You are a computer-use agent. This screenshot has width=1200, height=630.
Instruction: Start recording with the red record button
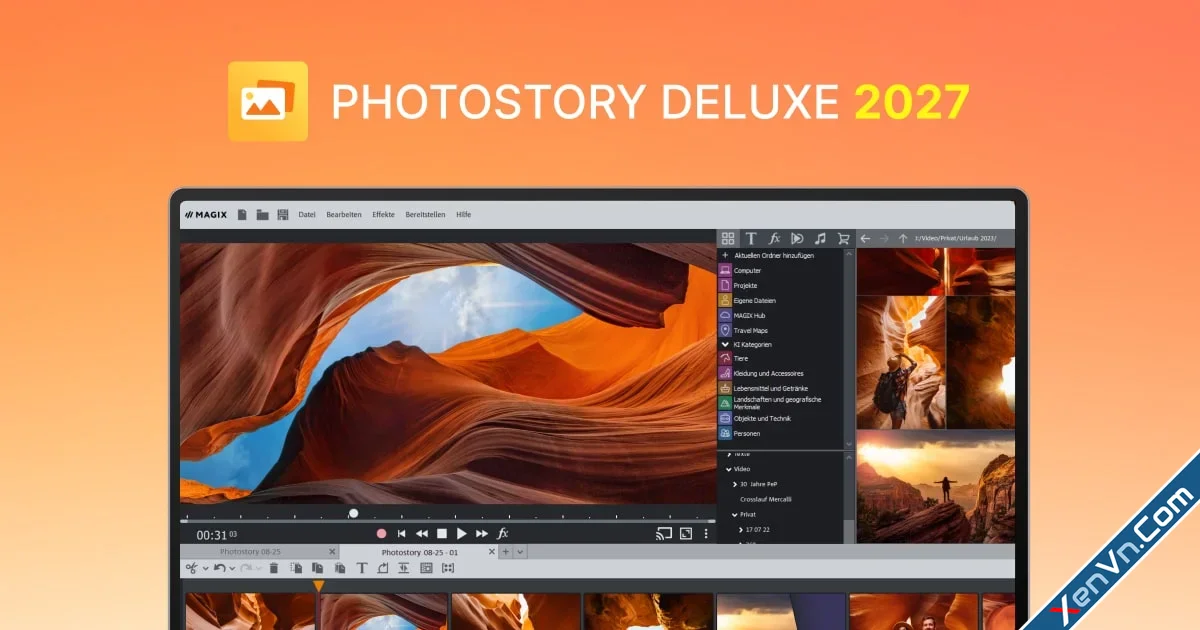(x=381, y=534)
